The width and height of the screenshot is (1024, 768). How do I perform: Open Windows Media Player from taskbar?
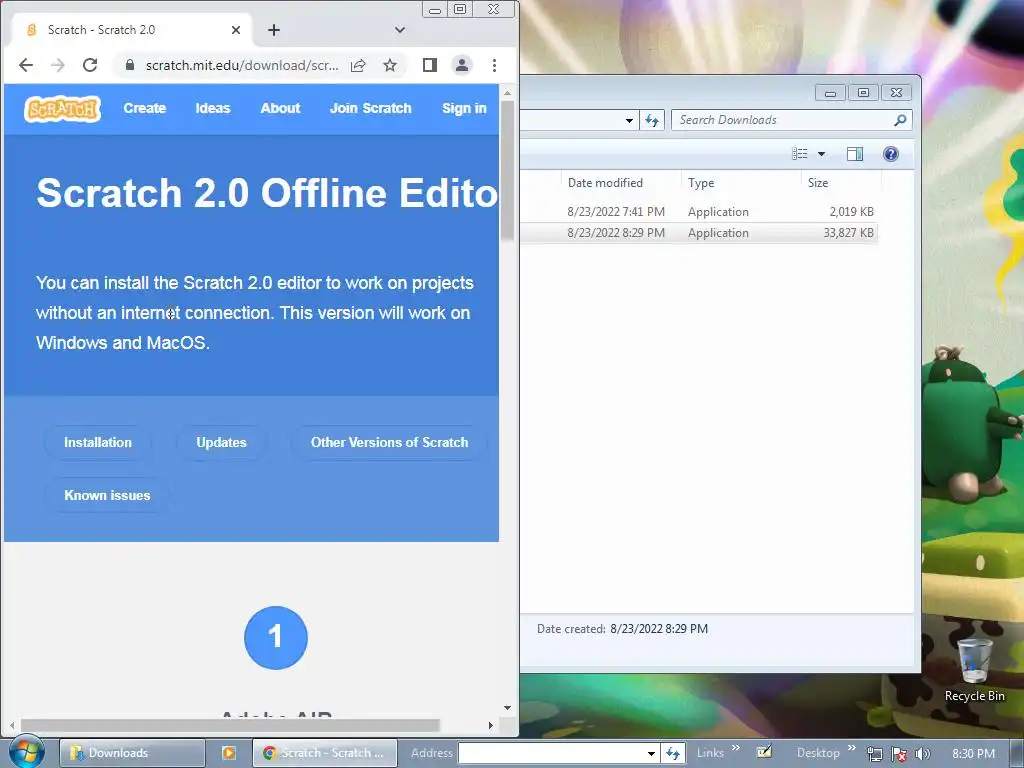[229, 753]
